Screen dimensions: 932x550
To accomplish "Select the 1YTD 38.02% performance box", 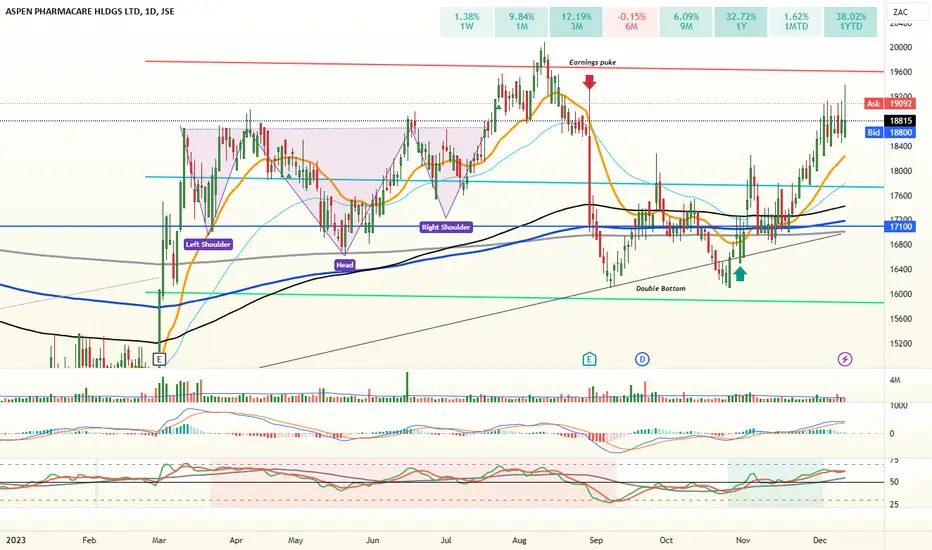I will [x=851, y=22].
